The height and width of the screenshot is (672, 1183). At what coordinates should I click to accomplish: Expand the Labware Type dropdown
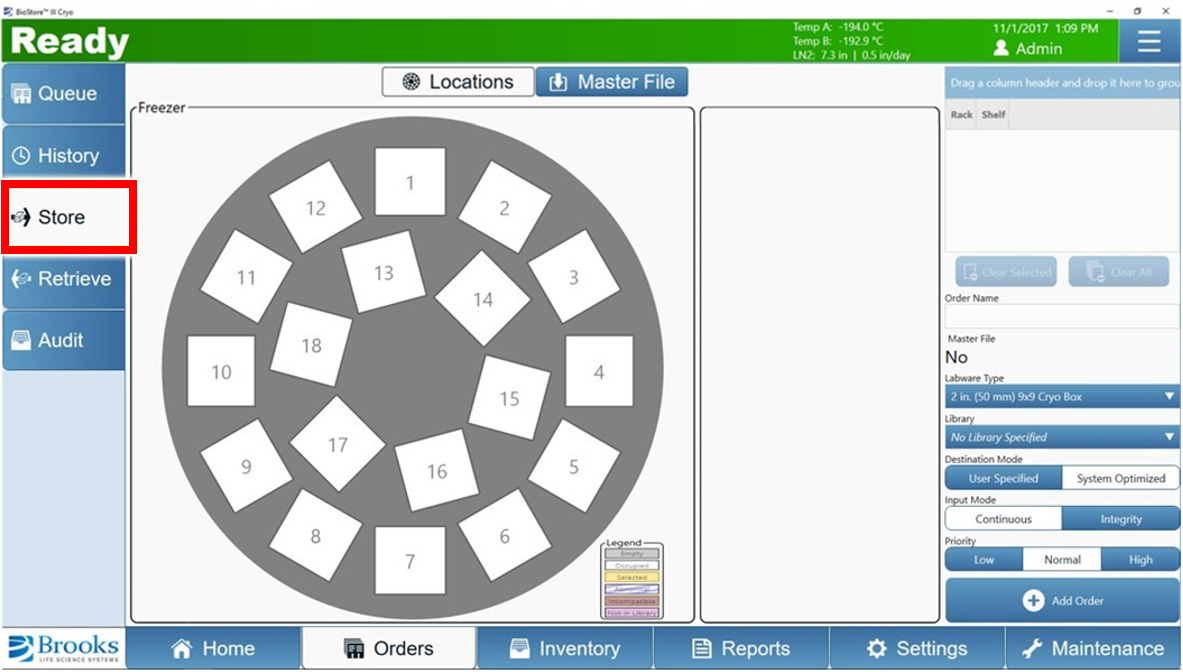pos(1062,397)
